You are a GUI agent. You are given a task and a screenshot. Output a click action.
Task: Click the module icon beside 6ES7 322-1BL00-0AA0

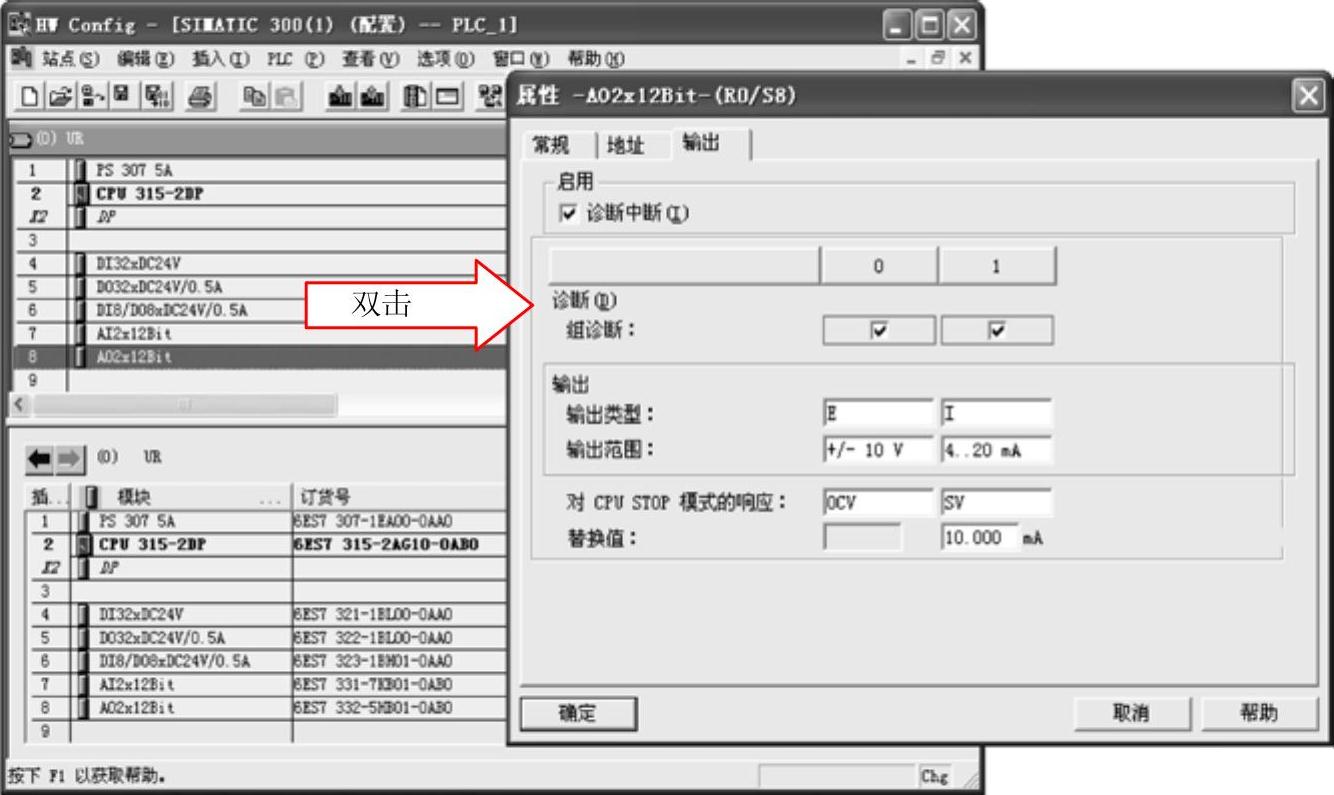[x=83, y=637]
